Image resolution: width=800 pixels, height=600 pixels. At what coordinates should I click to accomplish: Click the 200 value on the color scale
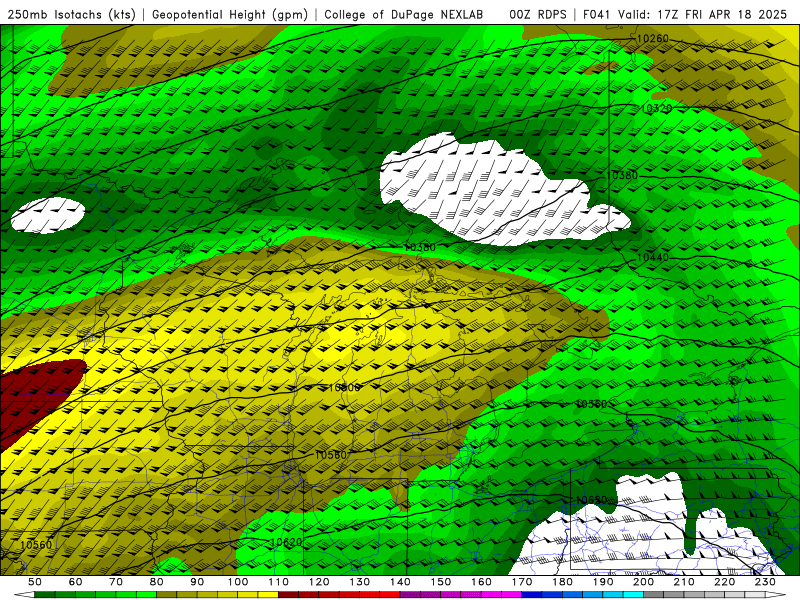[x=644, y=582]
